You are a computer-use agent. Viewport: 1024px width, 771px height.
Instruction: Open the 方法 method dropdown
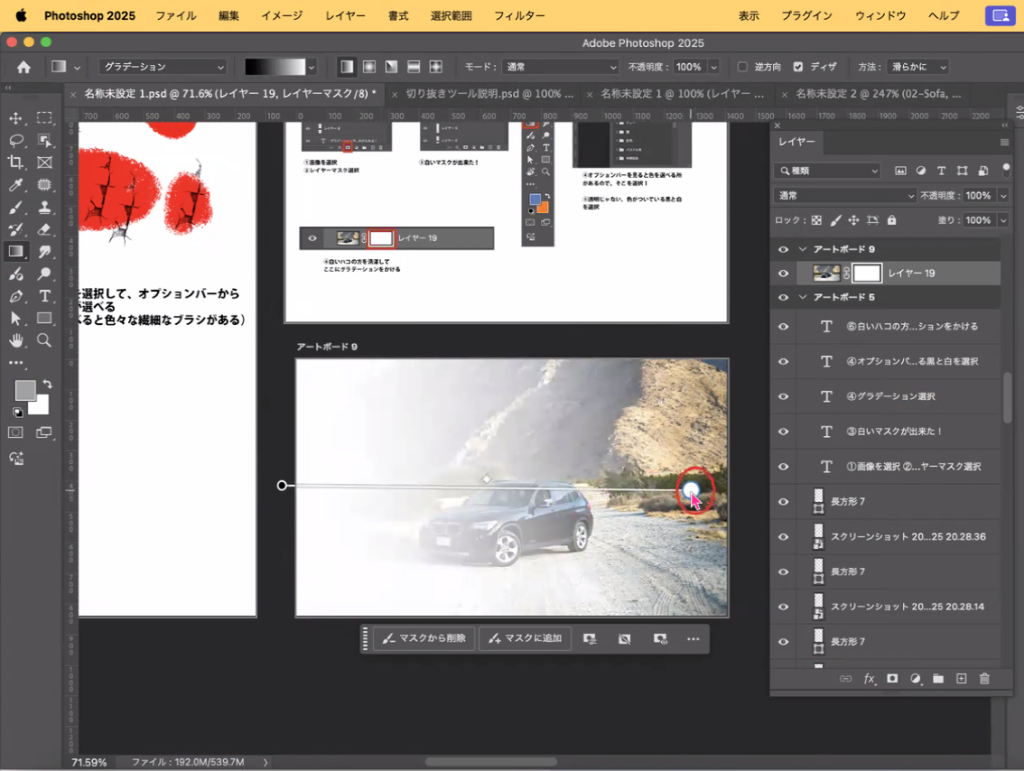(917, 67)
